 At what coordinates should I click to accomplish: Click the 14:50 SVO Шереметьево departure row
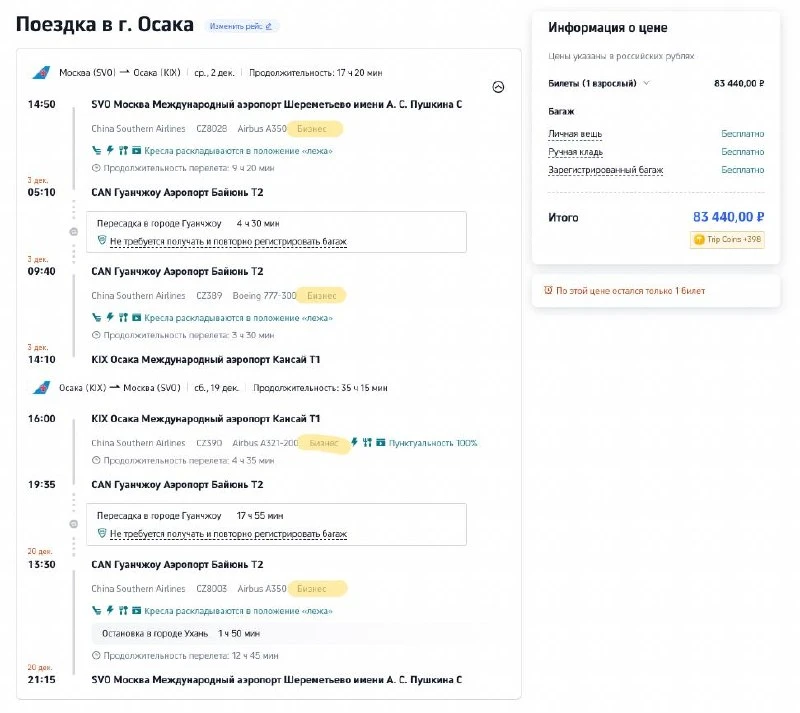[x=245, y=104]
